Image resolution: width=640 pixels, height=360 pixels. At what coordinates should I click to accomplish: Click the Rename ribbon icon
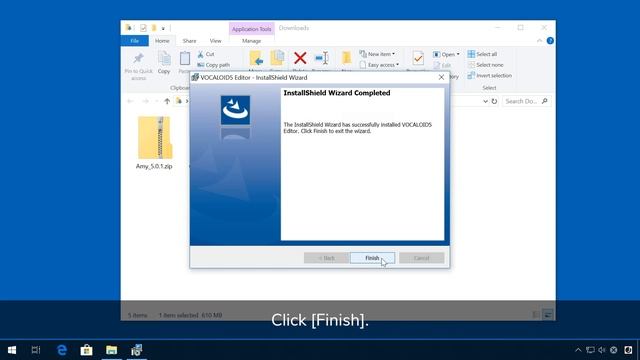point(322,58)
